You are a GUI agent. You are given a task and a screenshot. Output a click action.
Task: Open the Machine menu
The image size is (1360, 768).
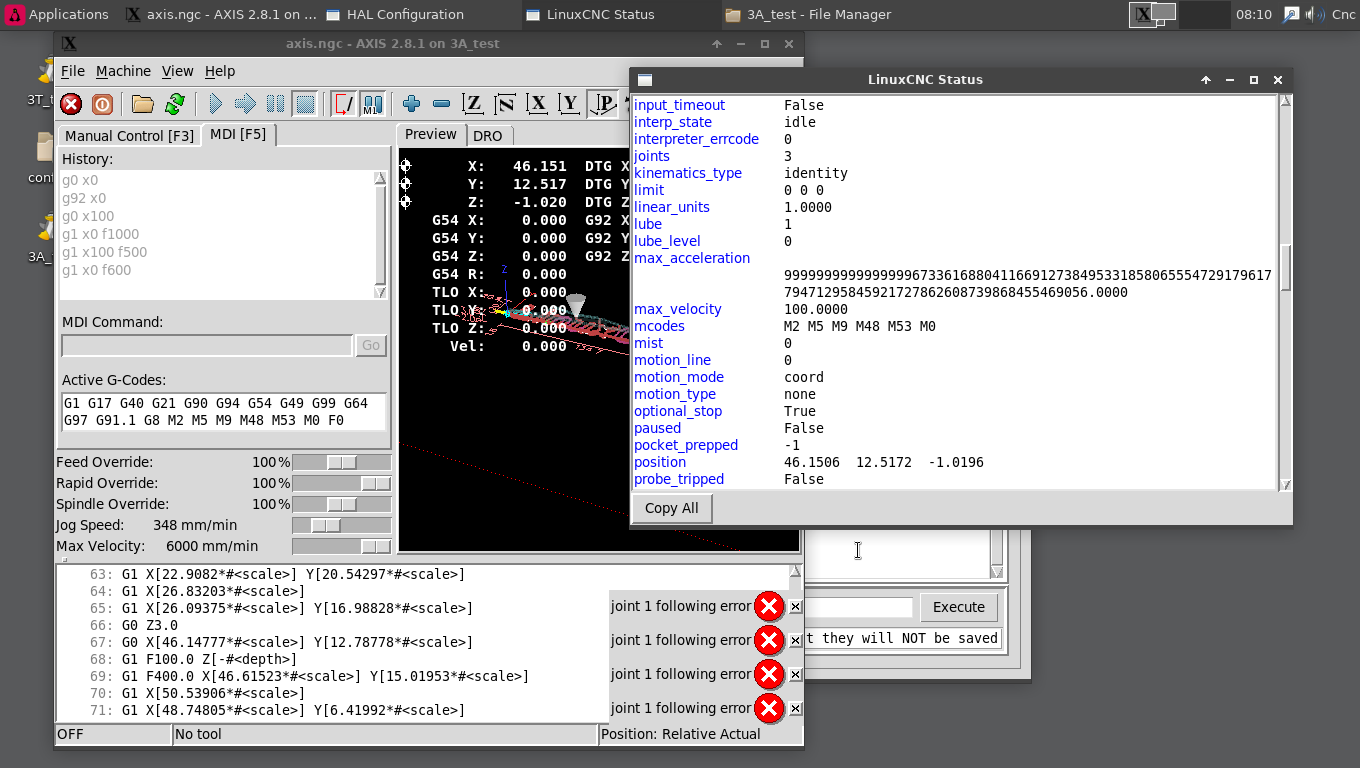[x=123, y=71]
